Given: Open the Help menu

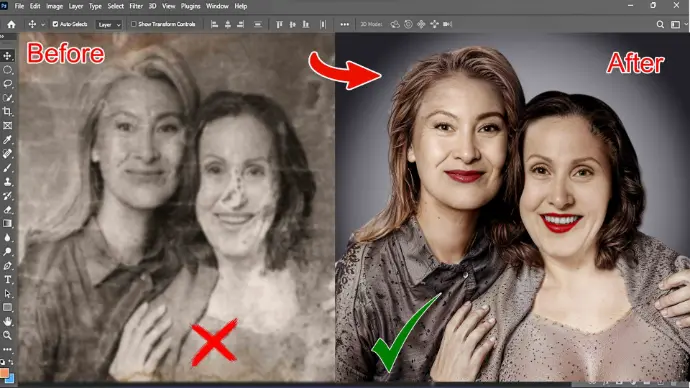Looking at the screenshot, I should [241, 6].
